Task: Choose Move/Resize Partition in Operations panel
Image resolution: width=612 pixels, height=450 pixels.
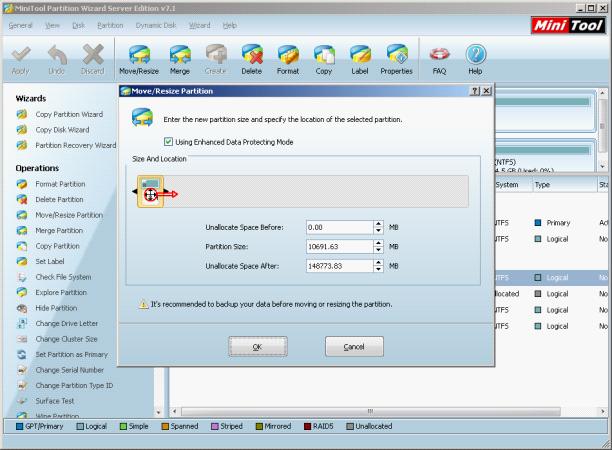Action: 69,215
